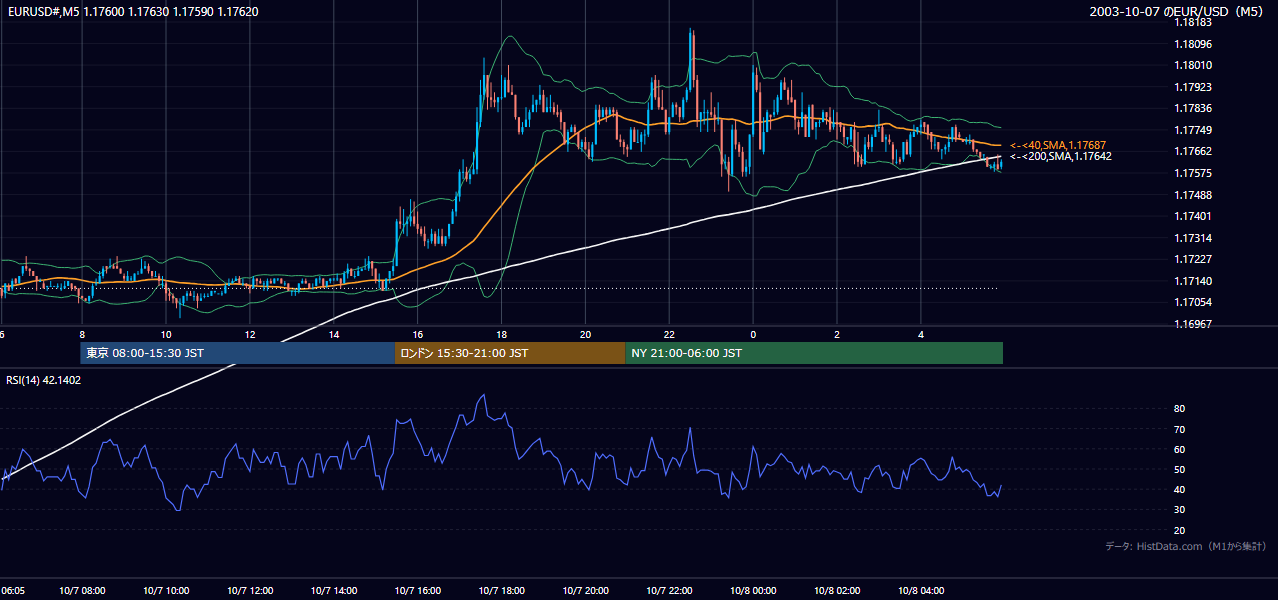The image size is (1278, 600).
Task: Click hour label 14 under the price chart
Action: [334, 335]
